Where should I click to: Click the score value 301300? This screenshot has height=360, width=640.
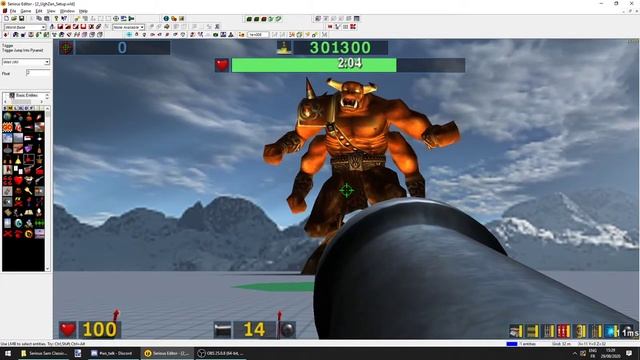tap(340, 48)
